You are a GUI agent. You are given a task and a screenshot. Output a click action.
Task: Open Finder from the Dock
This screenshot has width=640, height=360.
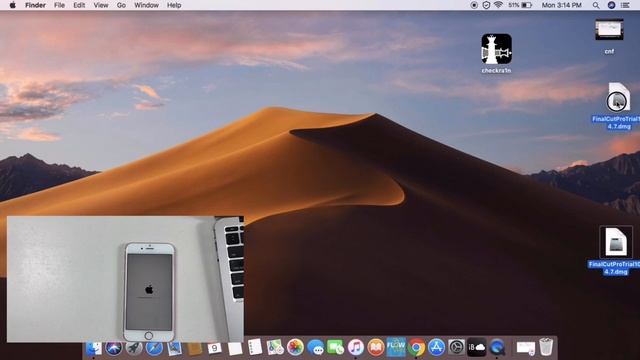[x=93, y=348]
